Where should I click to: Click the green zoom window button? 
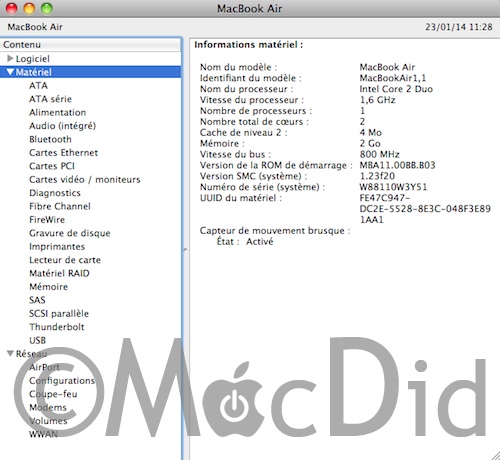click(x=47, y=8)
